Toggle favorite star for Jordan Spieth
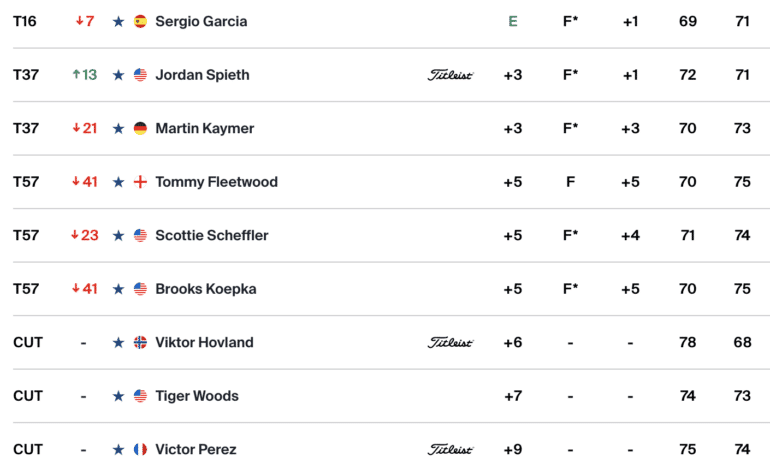770x475 pixels. click(118, 75)
